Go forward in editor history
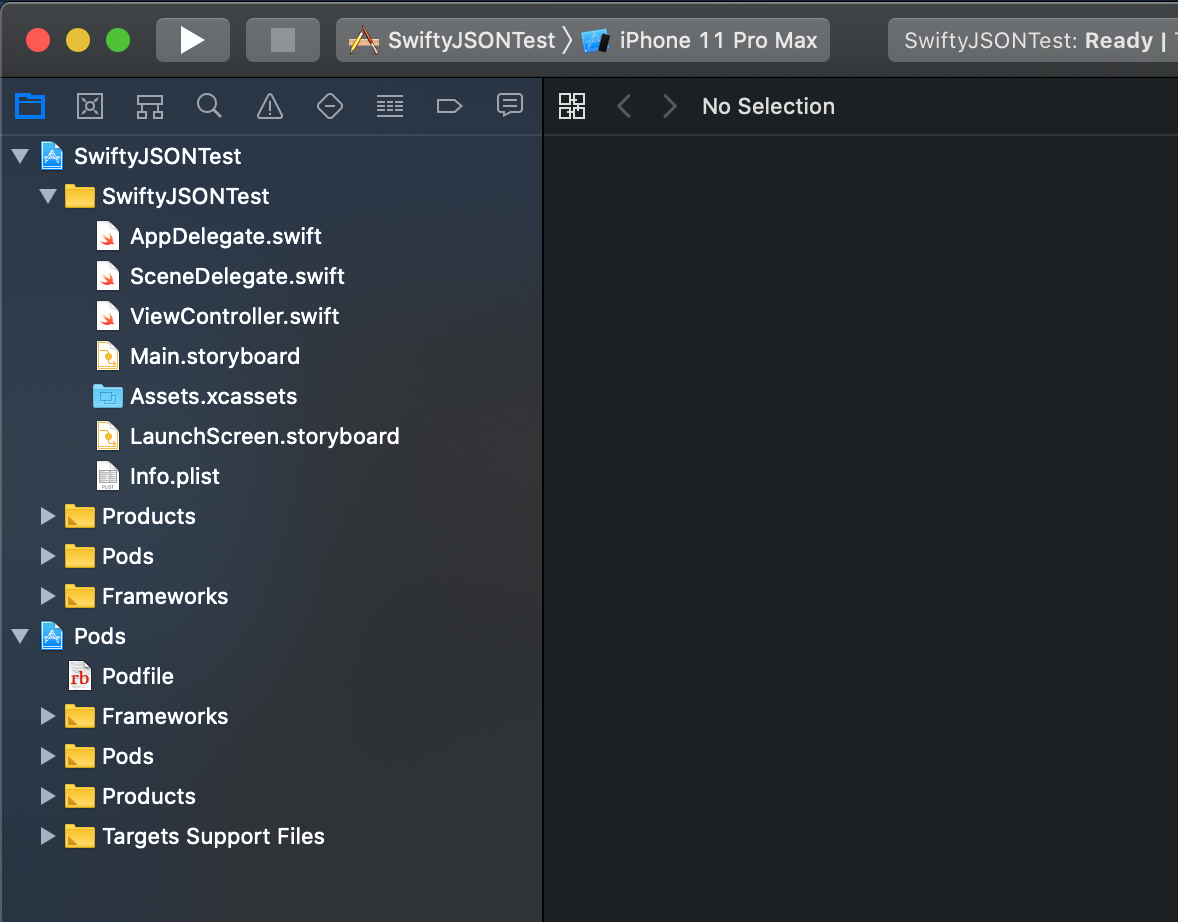The height and width of the screenshot is (922, 1178). [x=669, y=106]
